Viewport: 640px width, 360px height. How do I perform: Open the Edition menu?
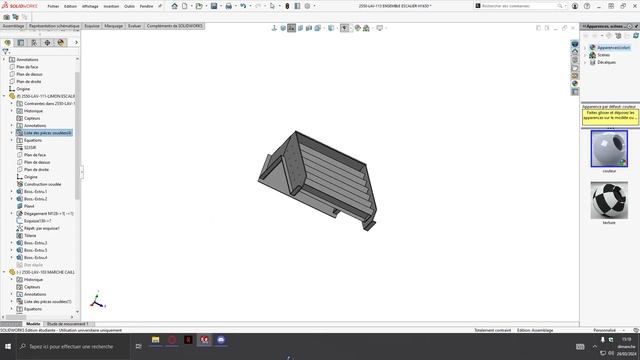70,6
